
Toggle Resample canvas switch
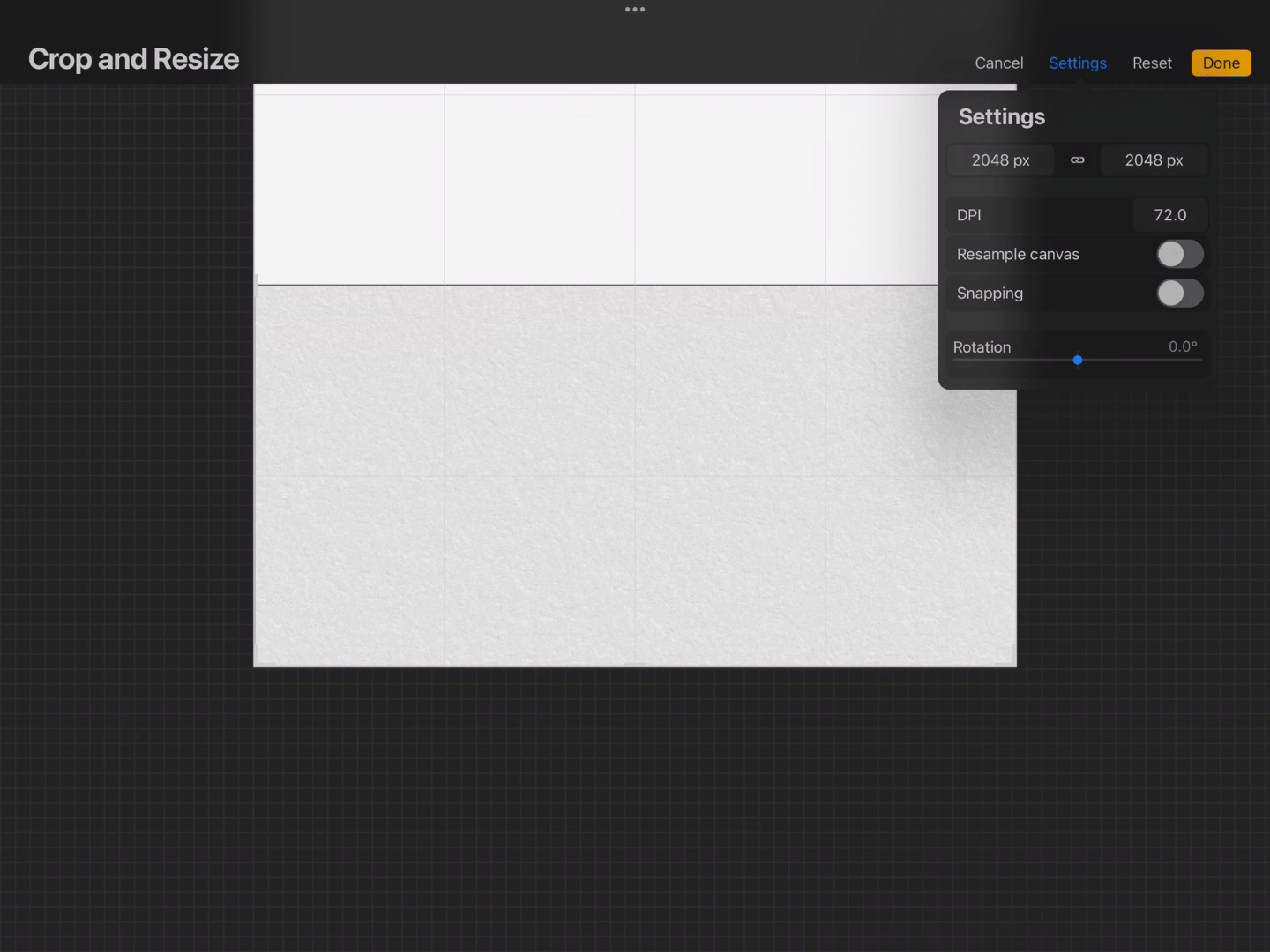click(x=1179, y=255)
